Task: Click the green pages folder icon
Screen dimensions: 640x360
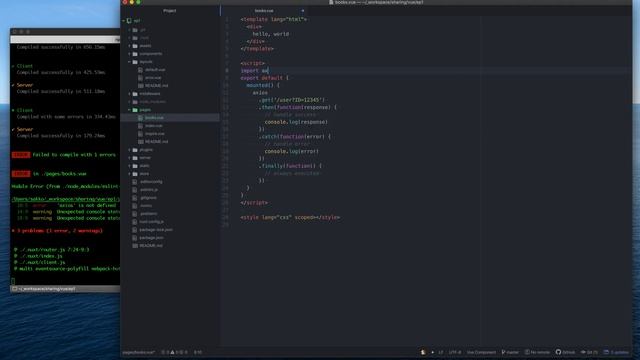Action: pos(135,110)
